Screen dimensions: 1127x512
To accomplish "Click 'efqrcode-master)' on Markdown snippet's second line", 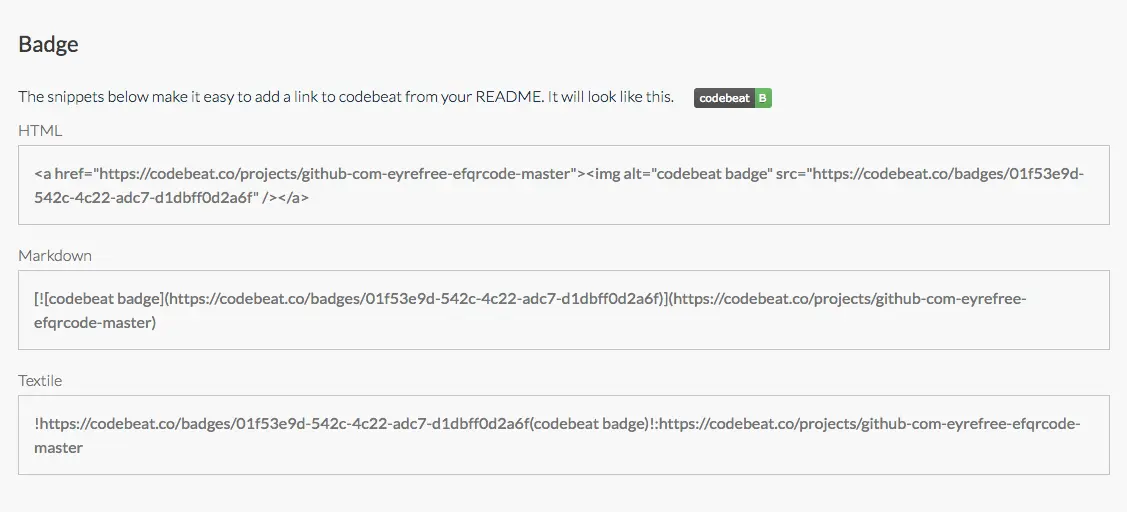I will click(x=95, y=323).
